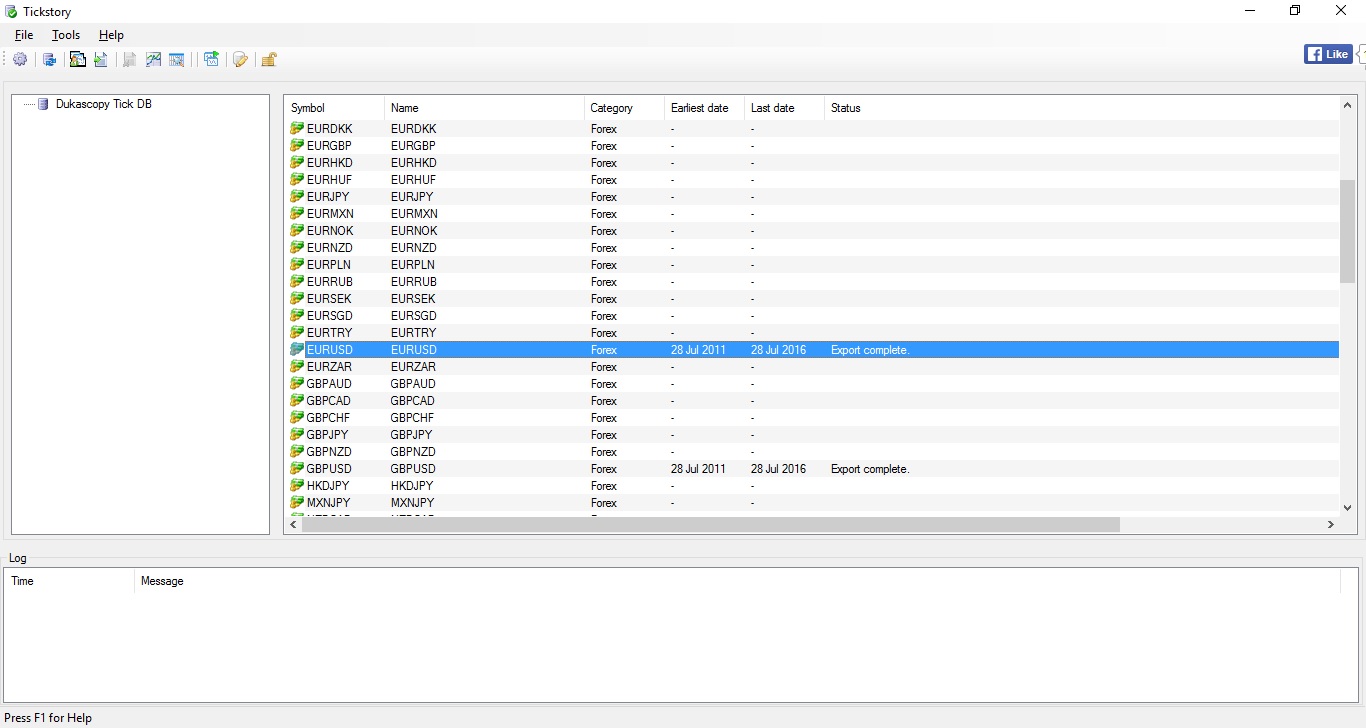This screenshot has height=728, width=1366.
Task: Click the database icon beside Dukascopy Tick DB
Action: (43, 104)
